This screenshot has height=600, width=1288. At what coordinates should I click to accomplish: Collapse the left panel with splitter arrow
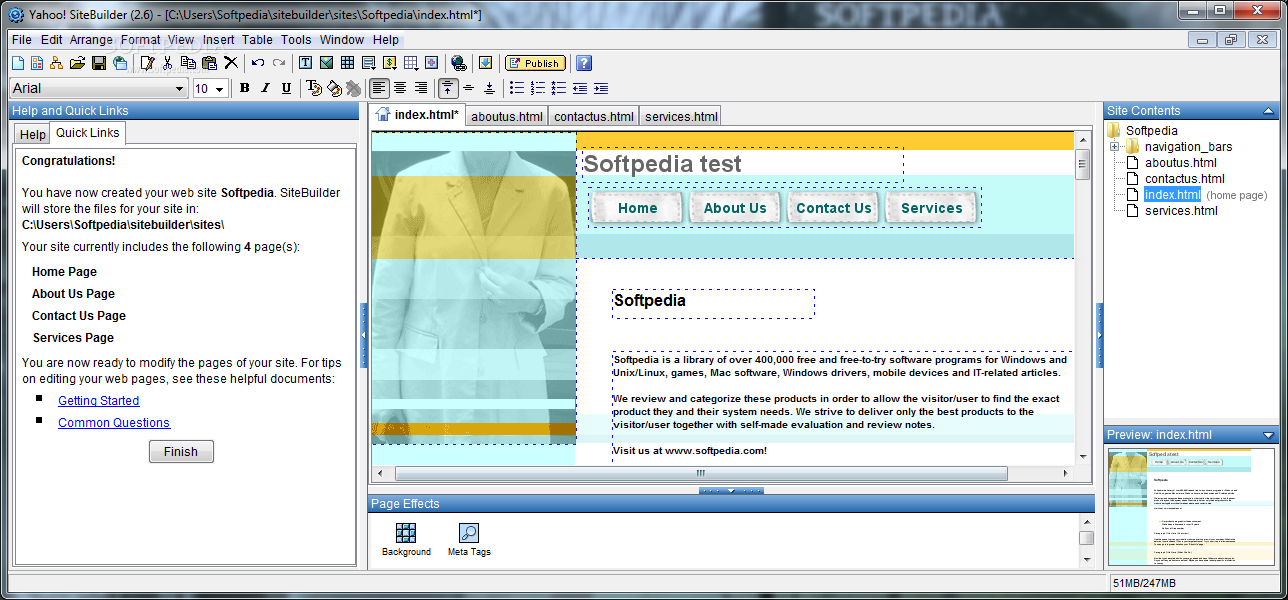coord(364,334)
